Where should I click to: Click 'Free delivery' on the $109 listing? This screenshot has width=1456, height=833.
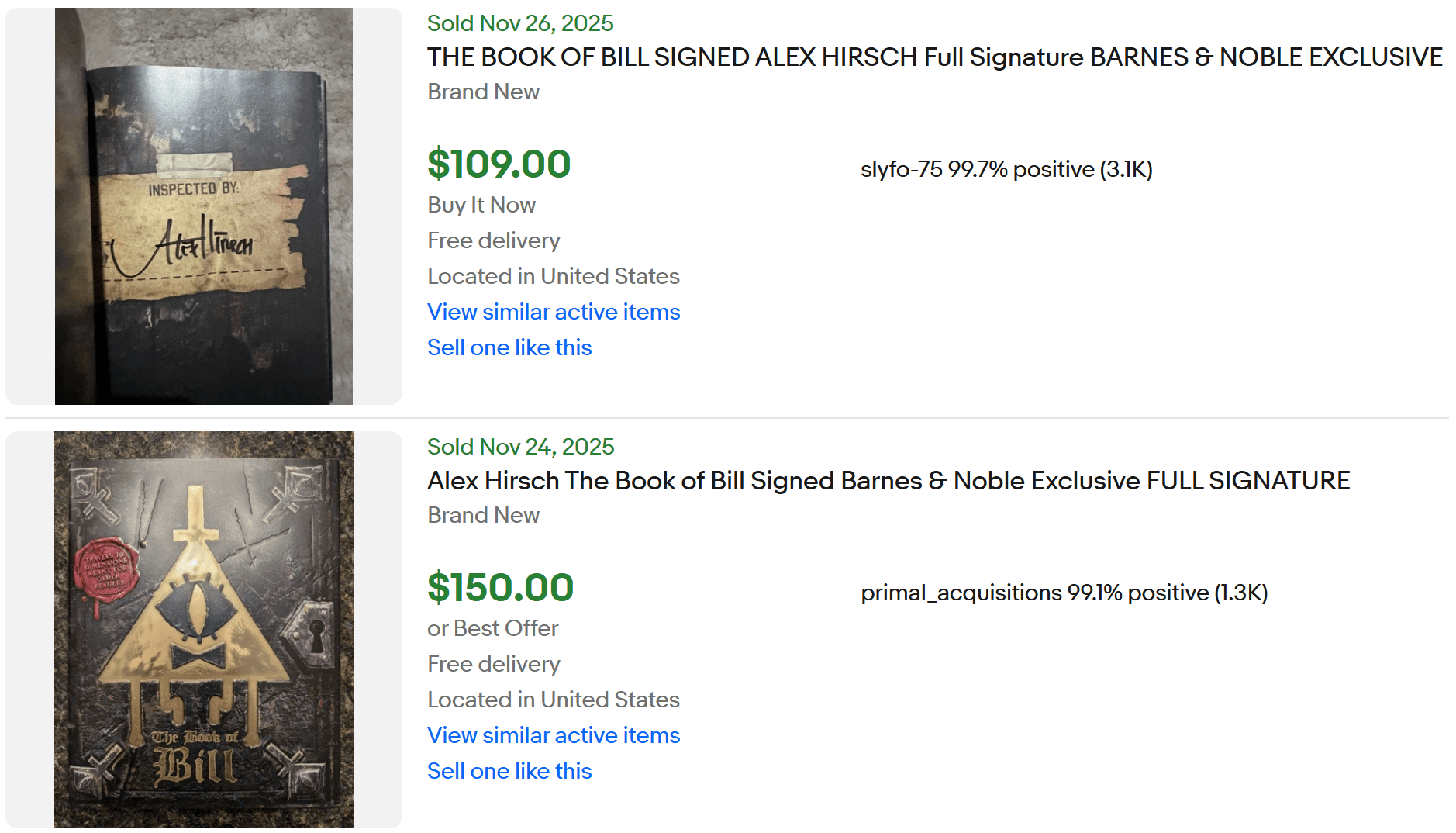coord(493,240)
